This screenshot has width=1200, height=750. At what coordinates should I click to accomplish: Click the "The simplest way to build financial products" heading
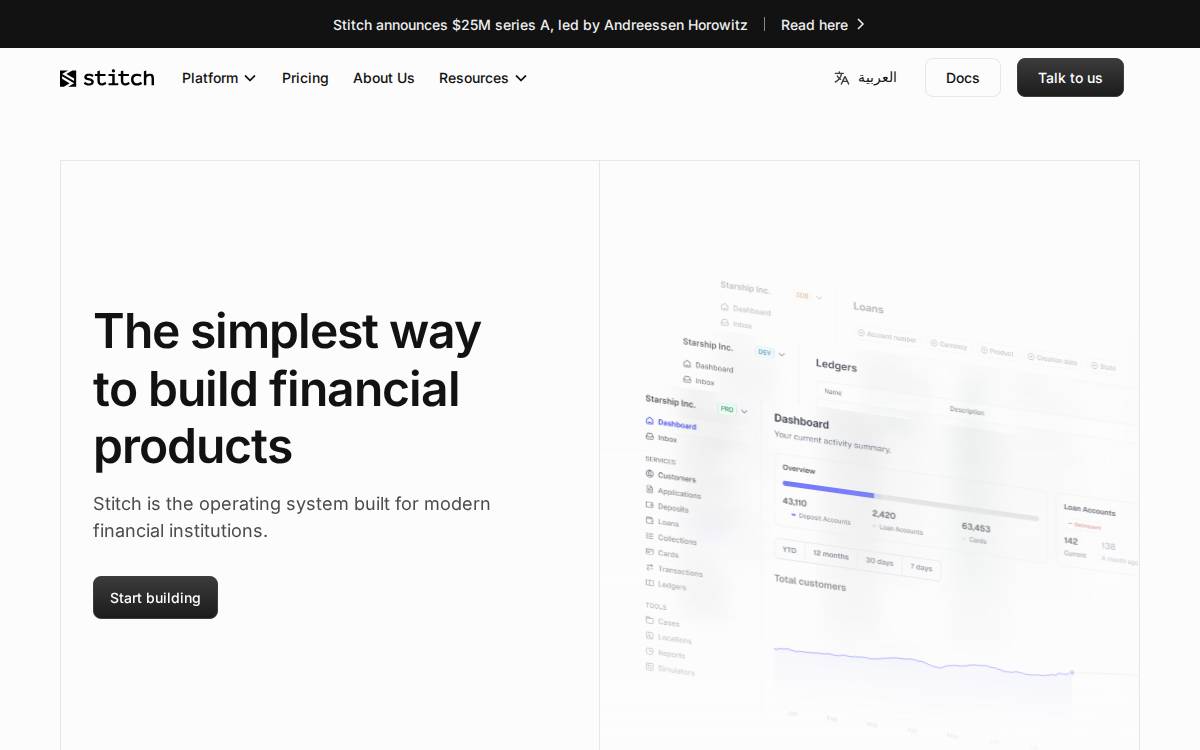point(287,388)
